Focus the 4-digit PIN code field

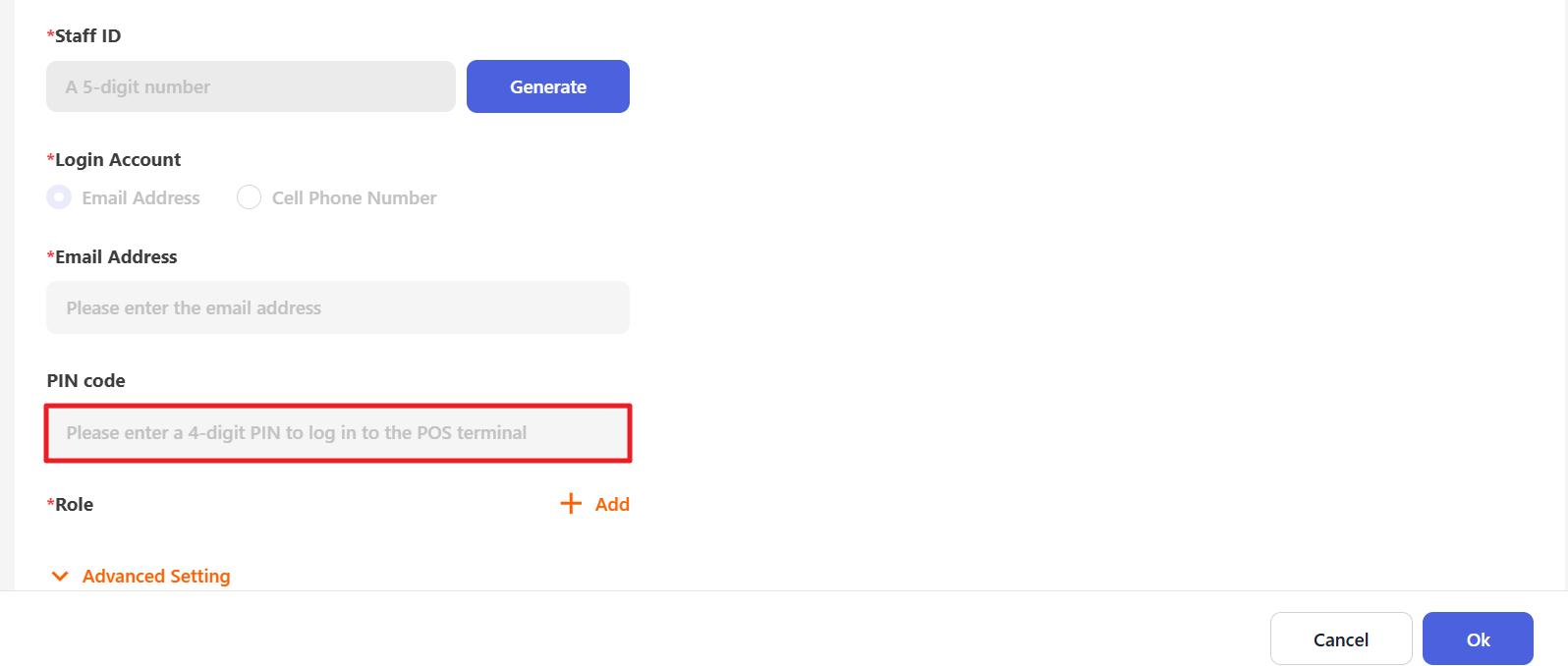(337, 433)
